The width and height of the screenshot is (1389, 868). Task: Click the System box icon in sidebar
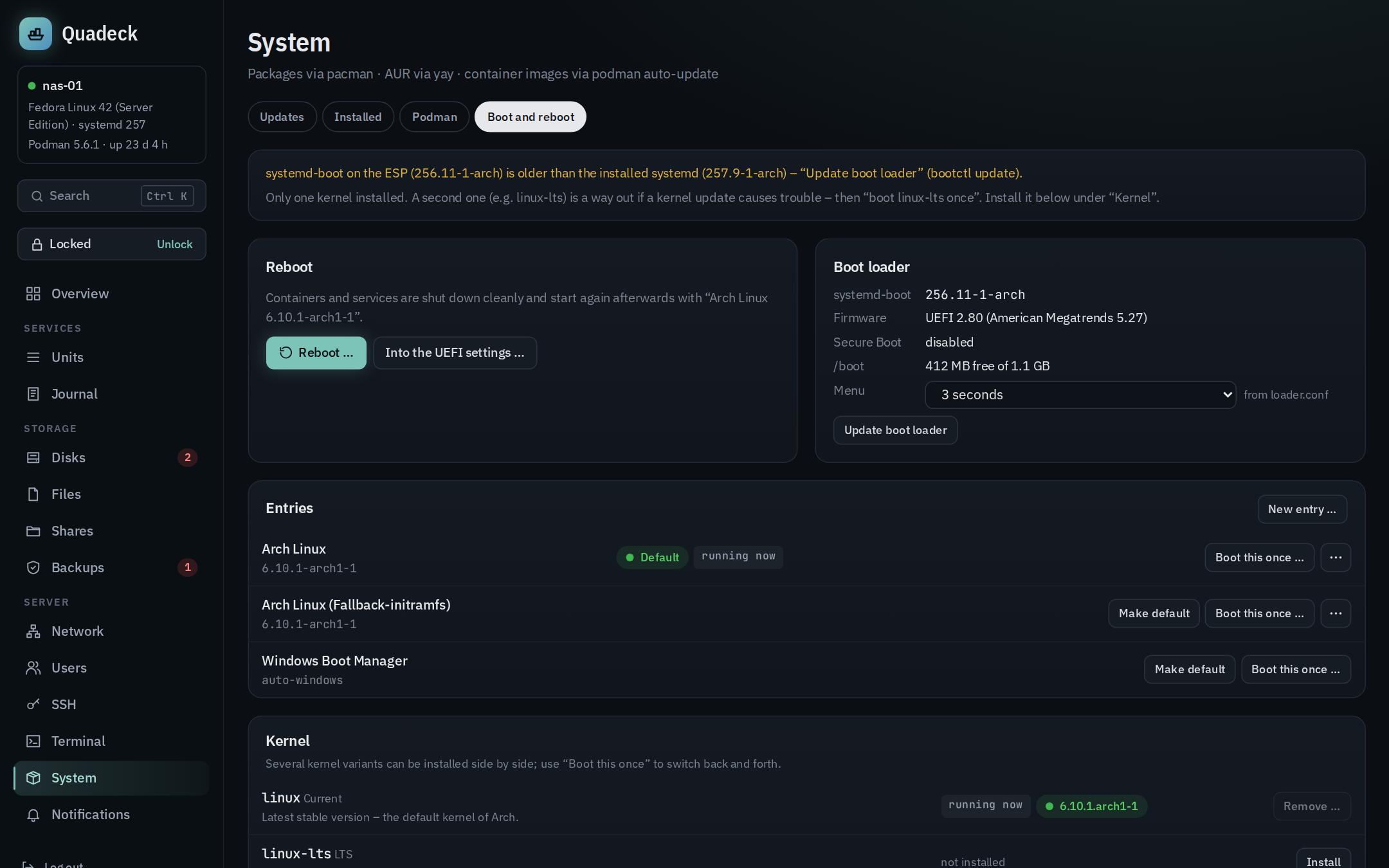point(33,778)
